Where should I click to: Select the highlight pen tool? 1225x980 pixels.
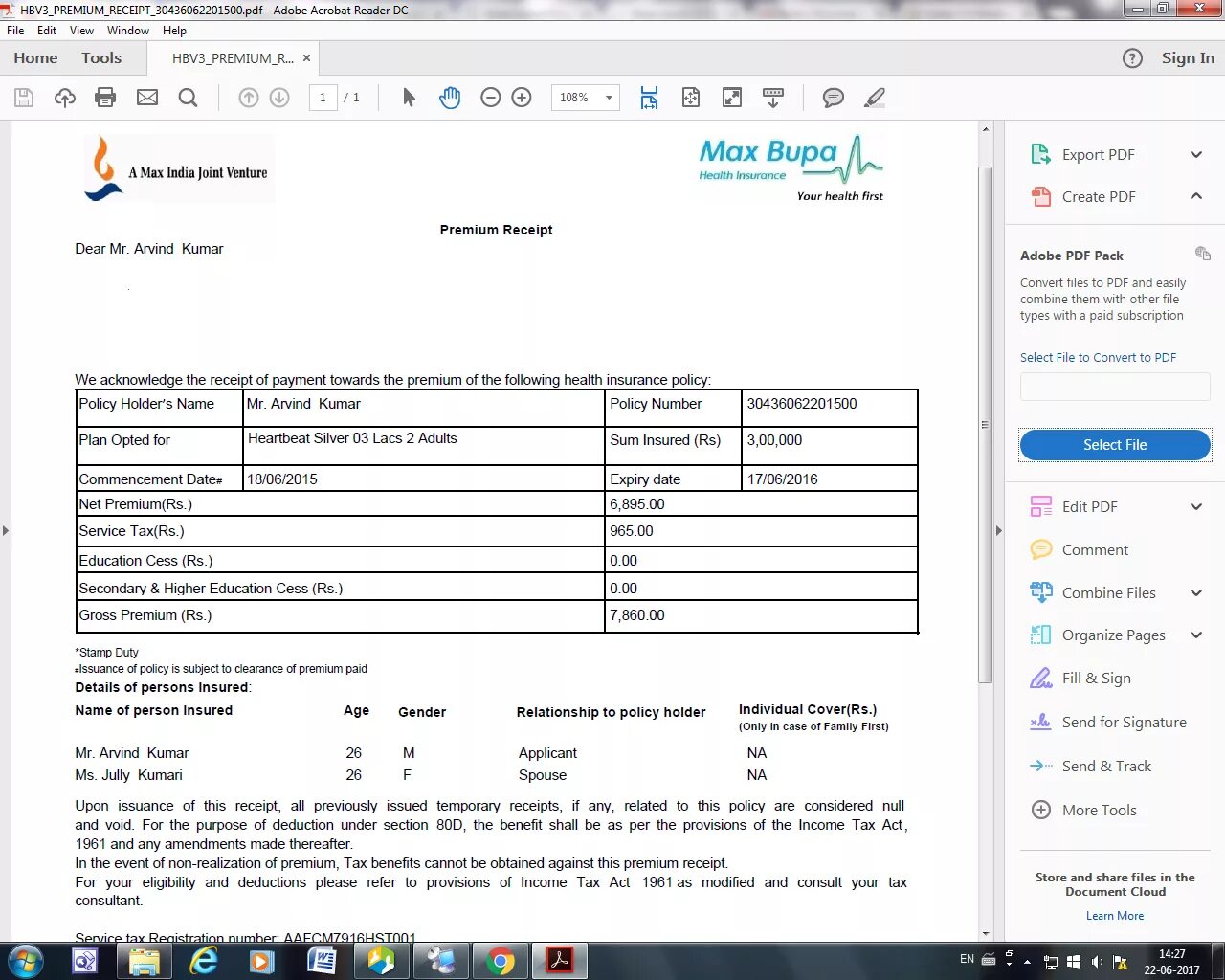[x=875, y=98]
